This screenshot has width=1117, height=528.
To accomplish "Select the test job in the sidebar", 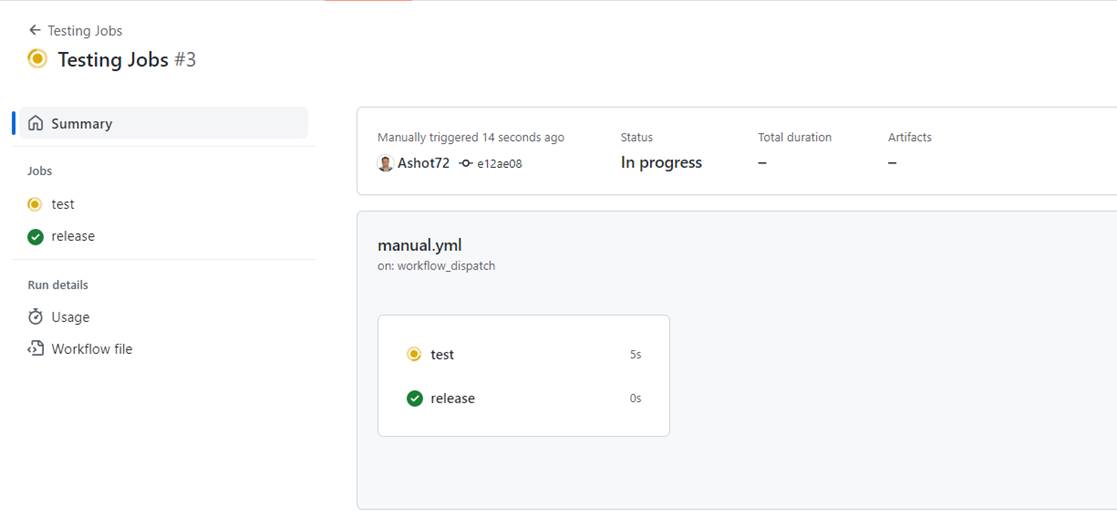I will 63,204.
